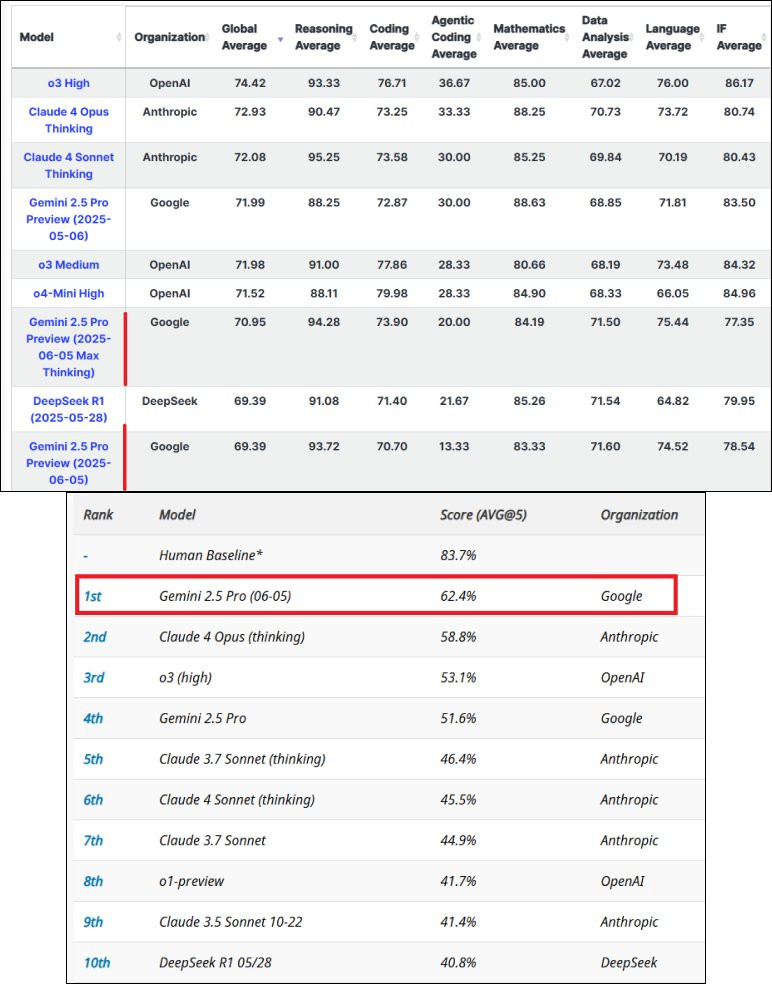Open Gemini 2.5 Pro Preview 06-05 Max Thinking link
Image resolution: width=772 pixels, height=984 pixels.
point(68,347)
